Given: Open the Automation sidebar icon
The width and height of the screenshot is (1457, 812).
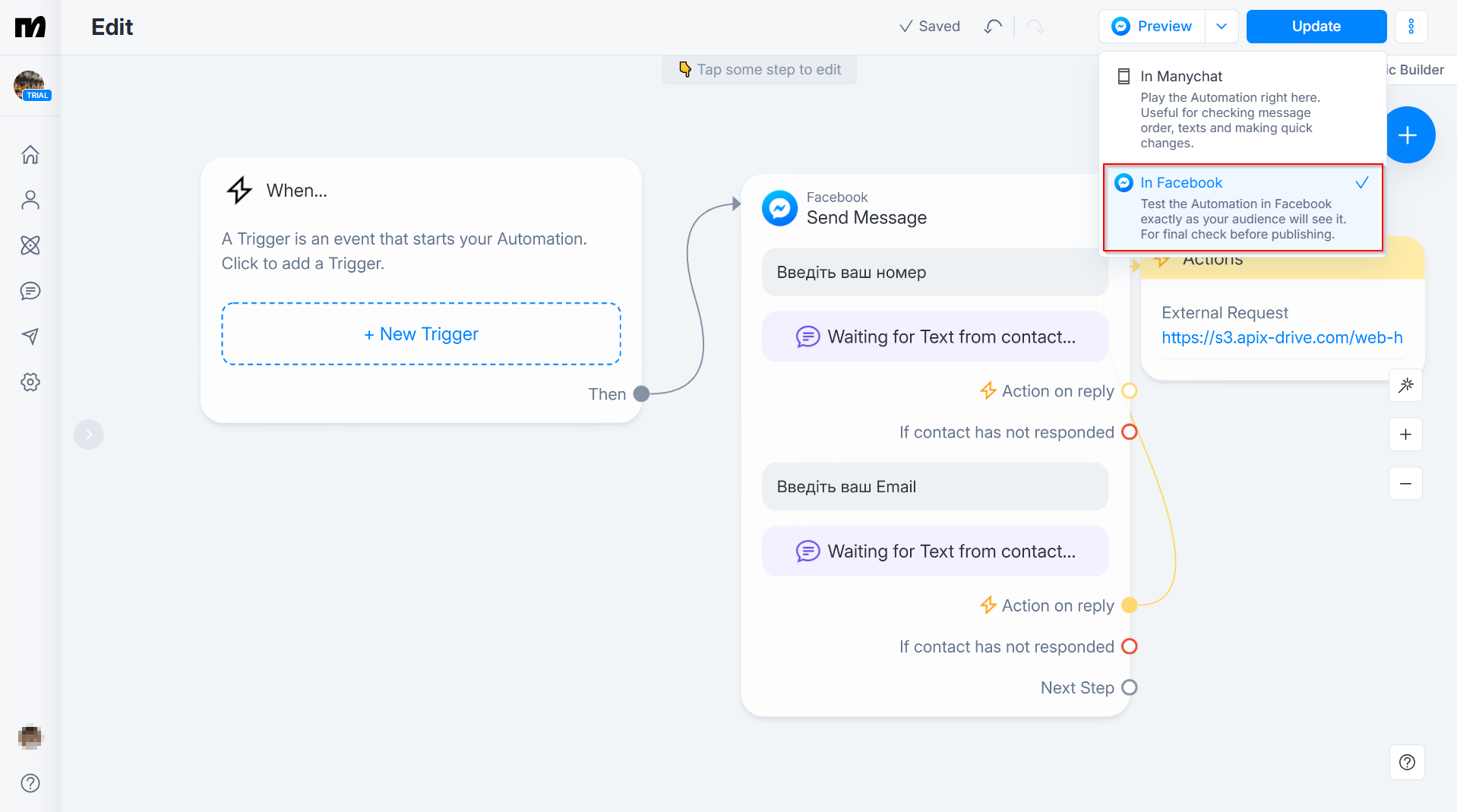Looking at the screenshot, I should pos(30,245).
